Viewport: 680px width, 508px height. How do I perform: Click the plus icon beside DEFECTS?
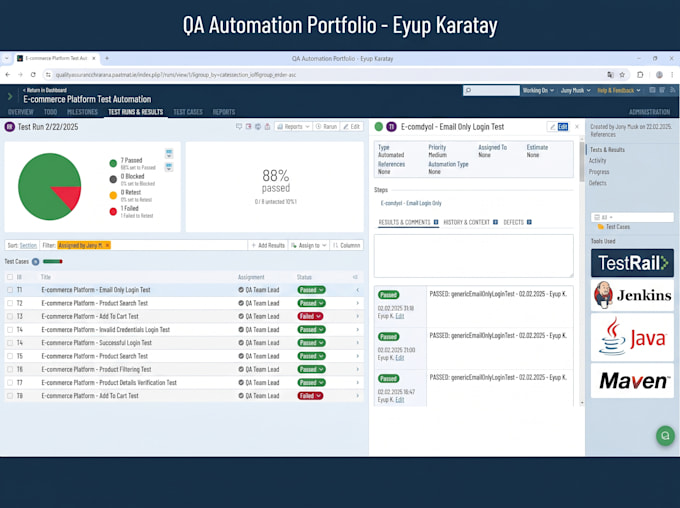pos(529,222)
